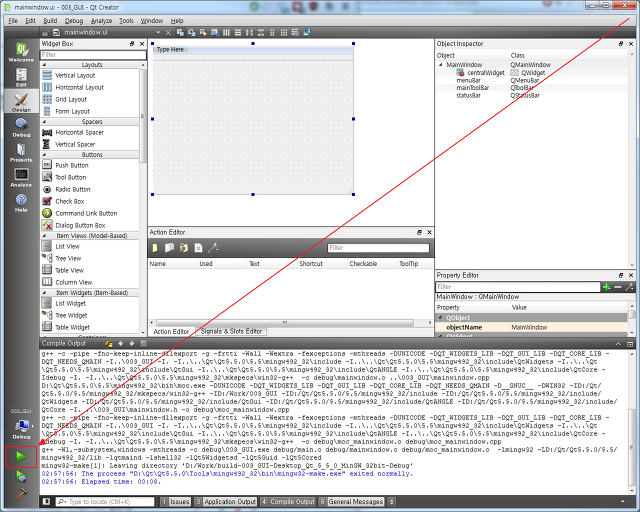Open the 003_GUI Debug kit selector
This screenshot has height=512, width=640.
pyautogui.click(x=21, y=425)
